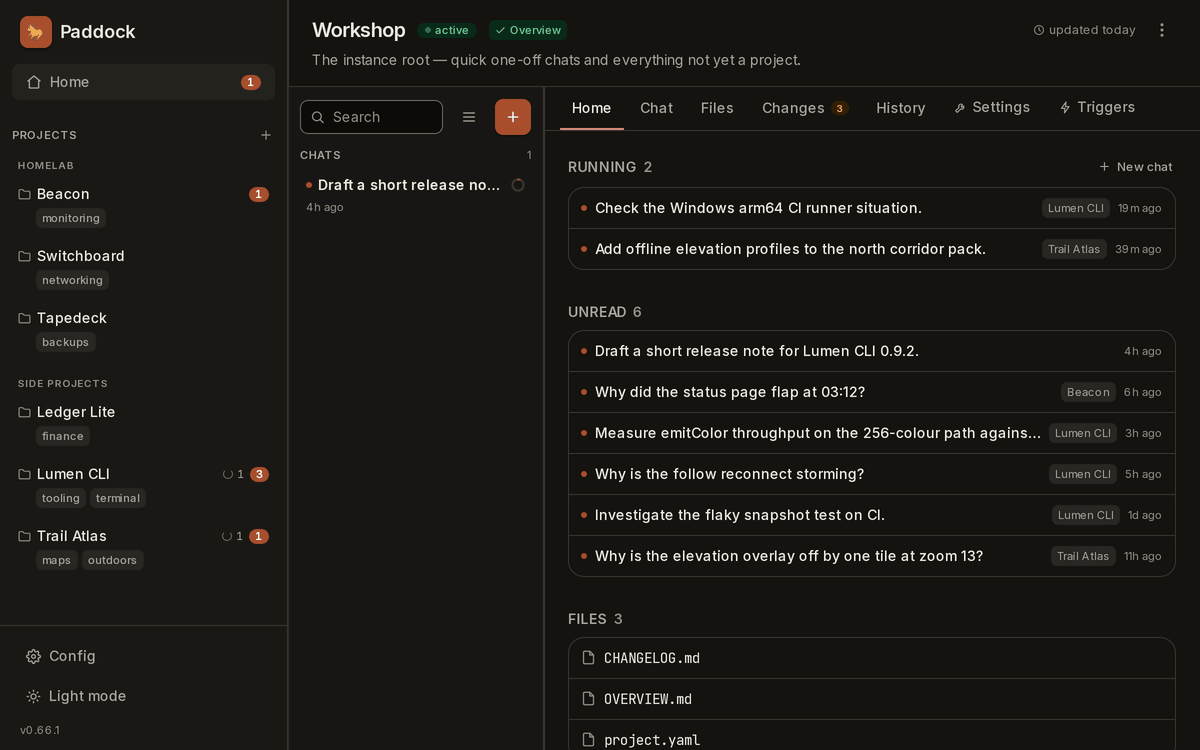Open the emitColor throughput chat

tap(871, 433)
